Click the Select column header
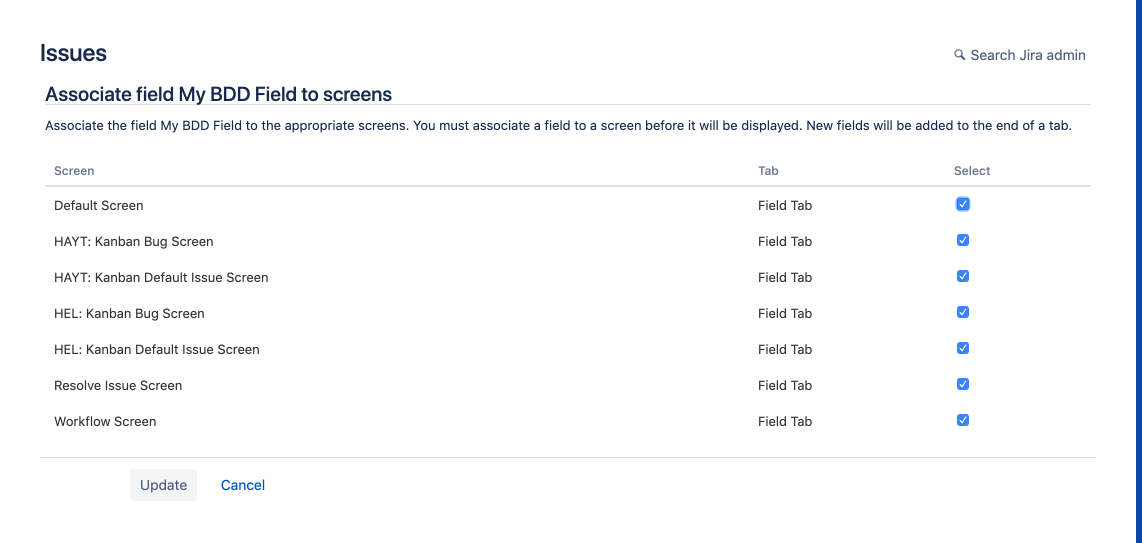This screenshot has height=543, width=1142. 972,171
